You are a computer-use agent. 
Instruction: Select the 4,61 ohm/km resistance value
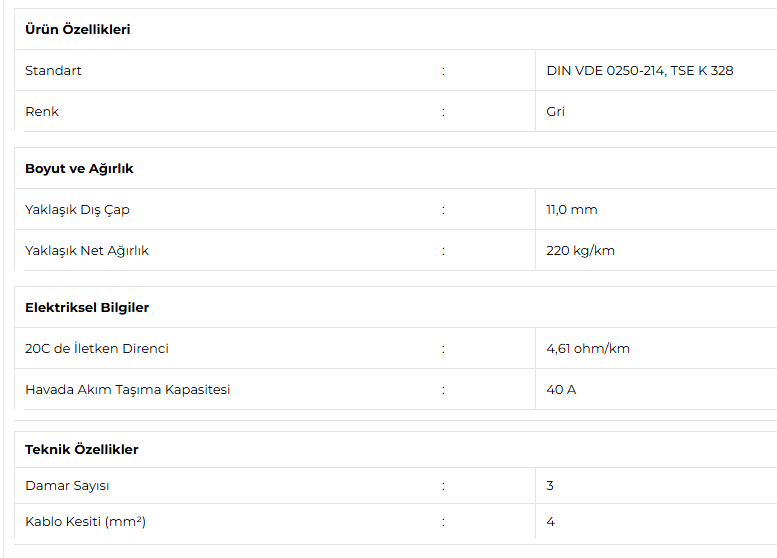click(x=588, y=349)
